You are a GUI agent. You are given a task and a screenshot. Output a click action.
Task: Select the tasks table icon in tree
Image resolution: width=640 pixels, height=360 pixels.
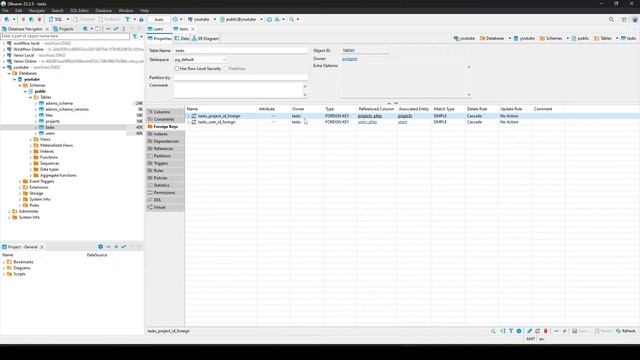tap(42, 127)
